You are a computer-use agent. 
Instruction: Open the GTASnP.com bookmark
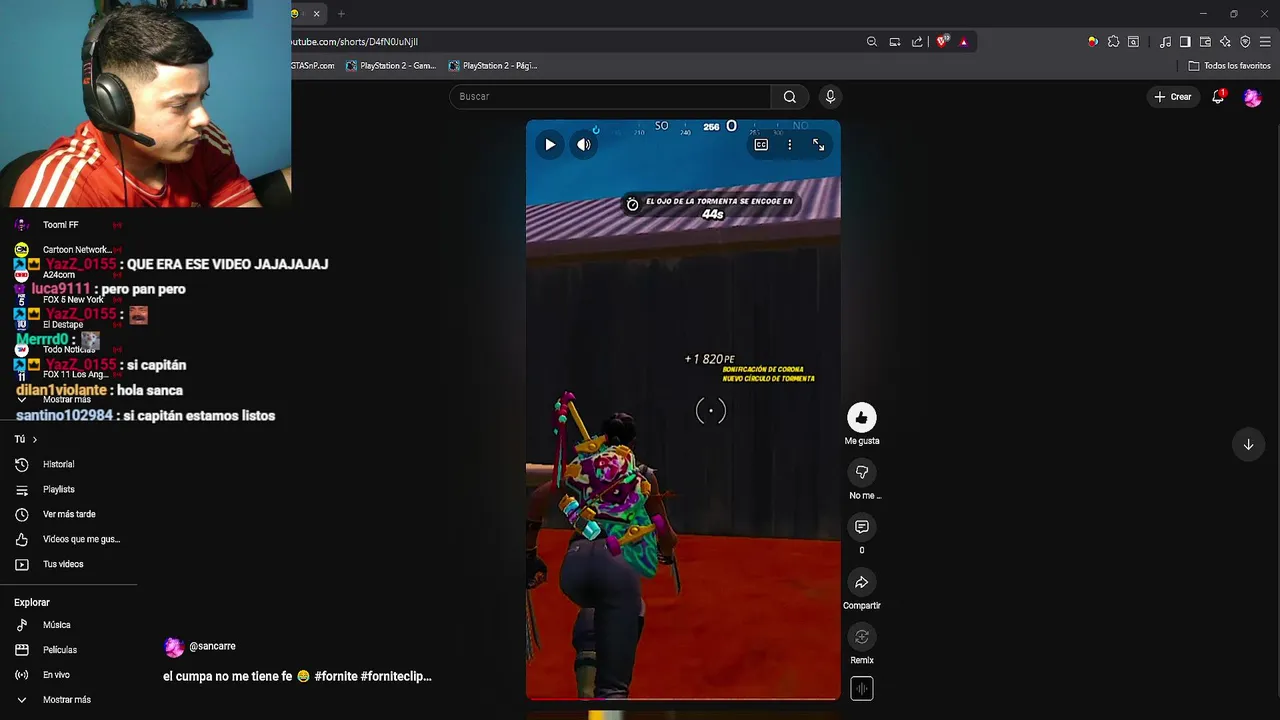click(x=313, y=66)
